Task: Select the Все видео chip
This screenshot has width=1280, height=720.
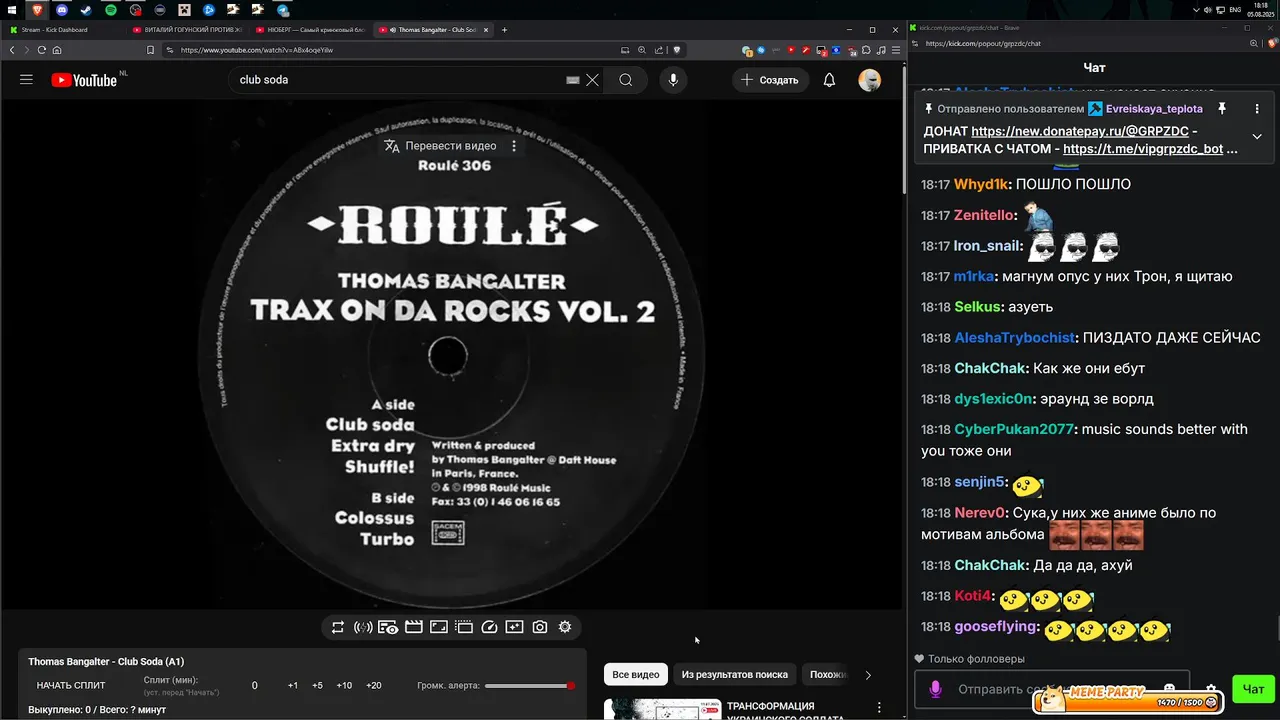Action: (636, 675)
